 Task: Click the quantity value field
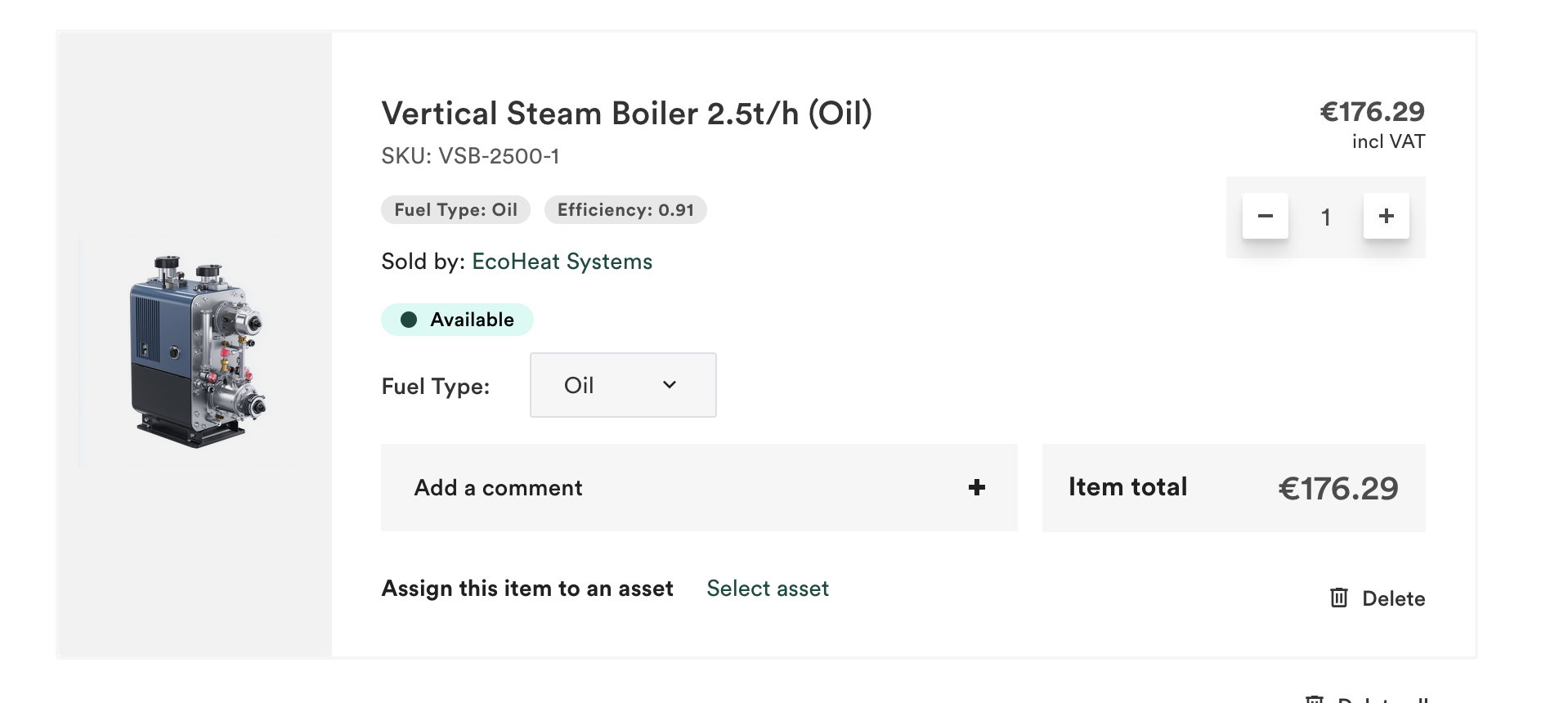tap(1325, 217)
